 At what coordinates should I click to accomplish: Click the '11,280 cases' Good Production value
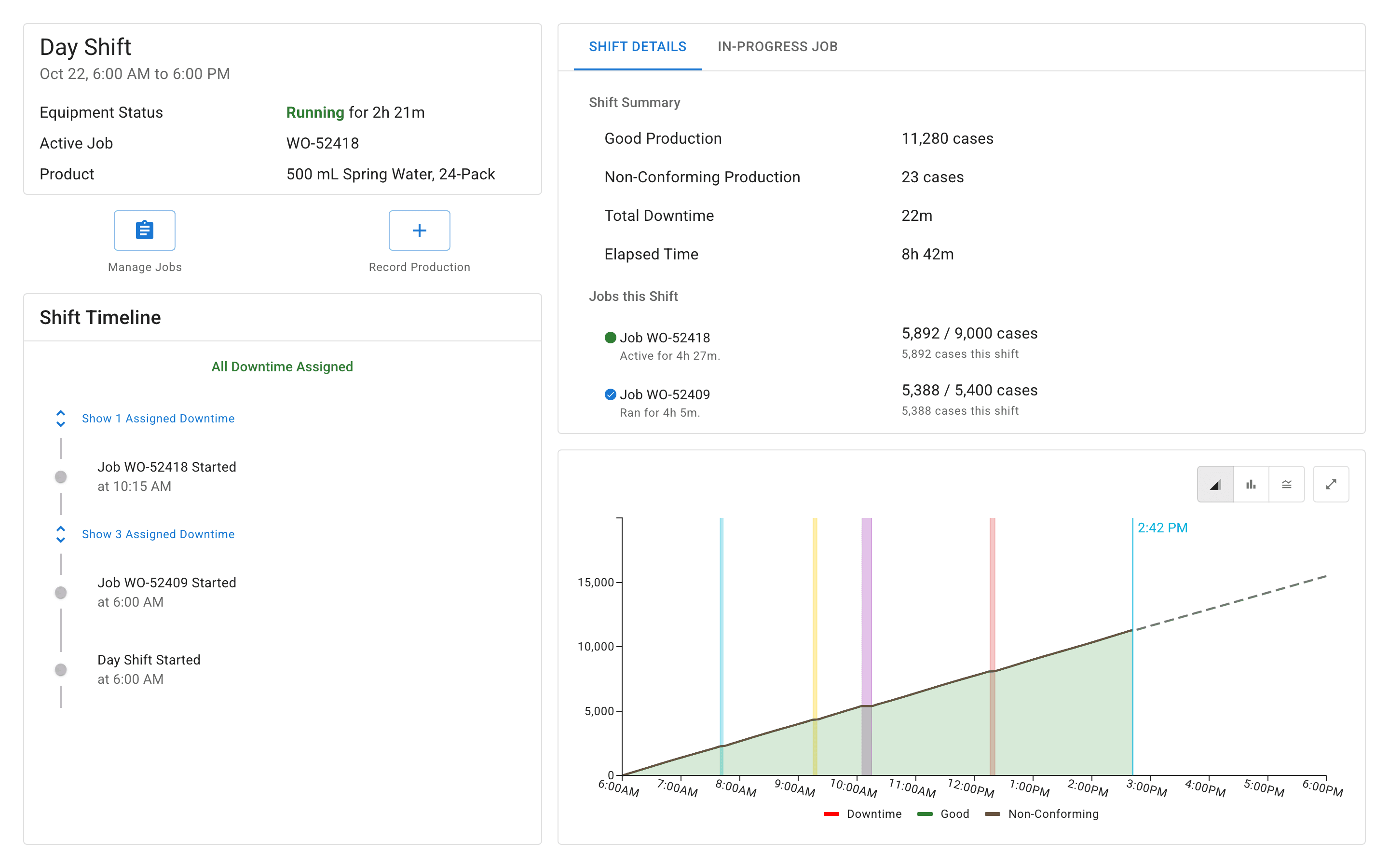click(947, 138)
